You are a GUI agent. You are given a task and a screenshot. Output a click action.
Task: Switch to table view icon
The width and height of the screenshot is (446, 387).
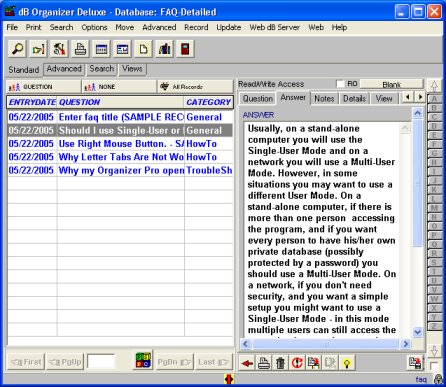tap(101, 49)
